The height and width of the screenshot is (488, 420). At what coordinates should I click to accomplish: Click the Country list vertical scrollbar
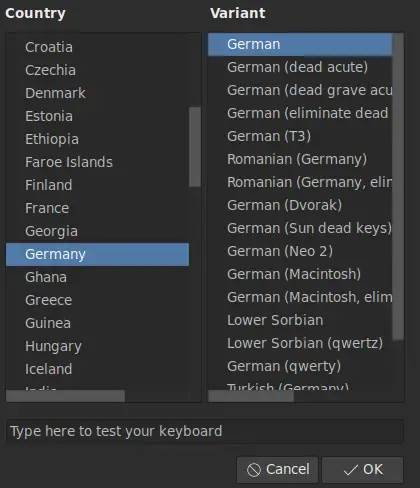pyautogui.click(x=195, y=147)
